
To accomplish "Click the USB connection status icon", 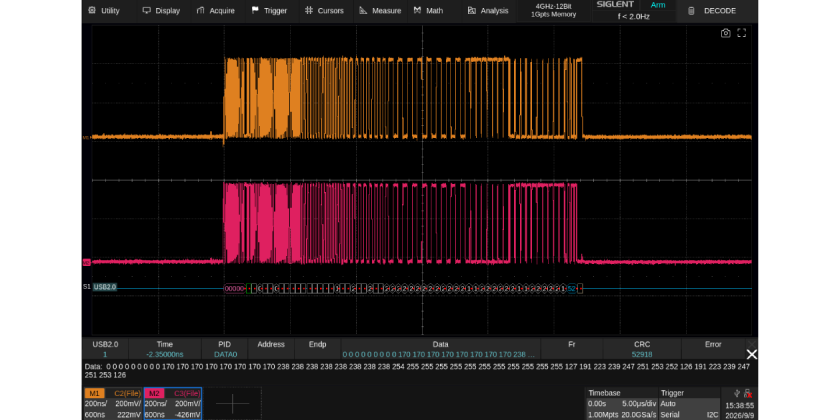I will [x=738, y=393].
